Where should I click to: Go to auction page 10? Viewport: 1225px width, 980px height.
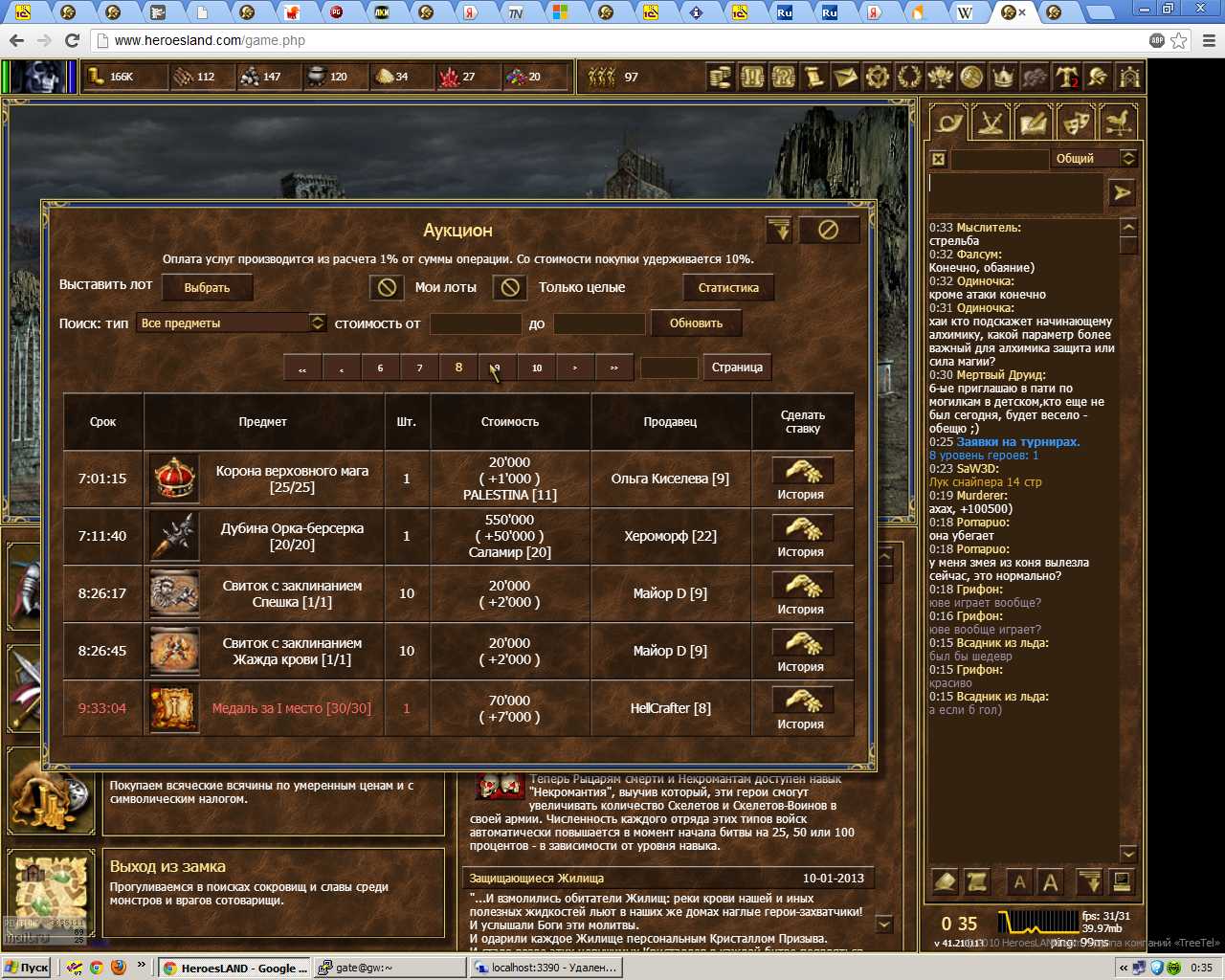tap(537, 367)
